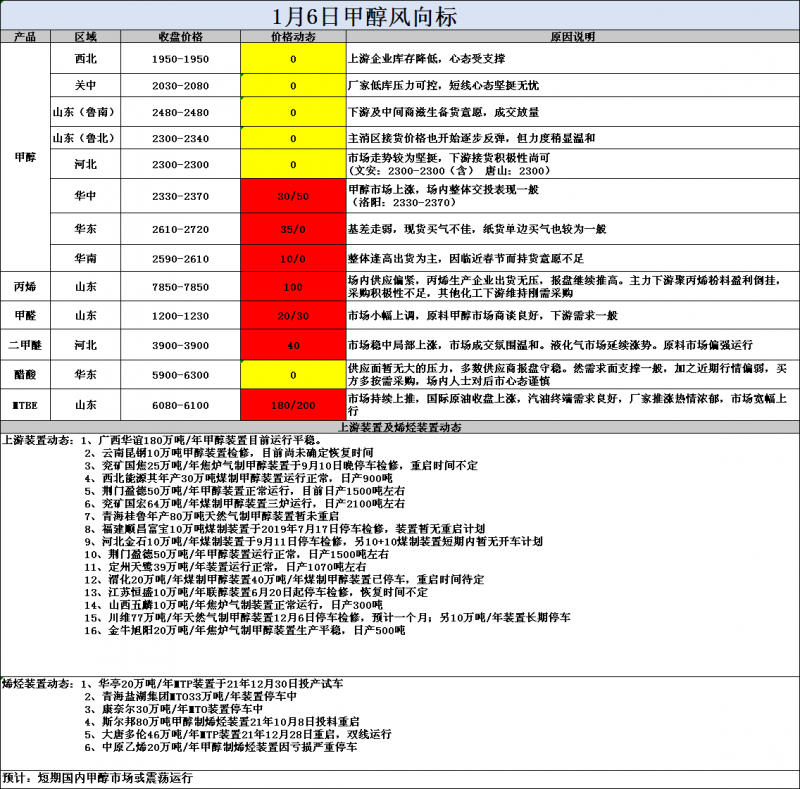Click the yellow '0' cell in 西北 row
Screen dimensions: 800x789
click(293, 59)
